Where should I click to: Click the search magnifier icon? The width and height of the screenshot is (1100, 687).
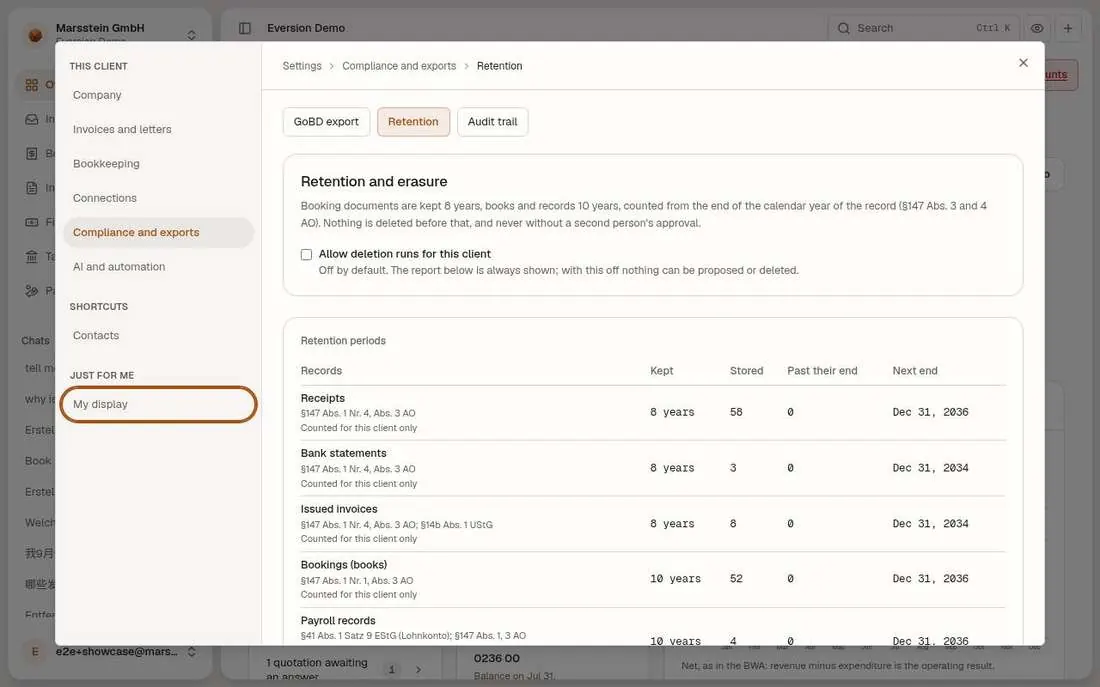pos(843,28)
